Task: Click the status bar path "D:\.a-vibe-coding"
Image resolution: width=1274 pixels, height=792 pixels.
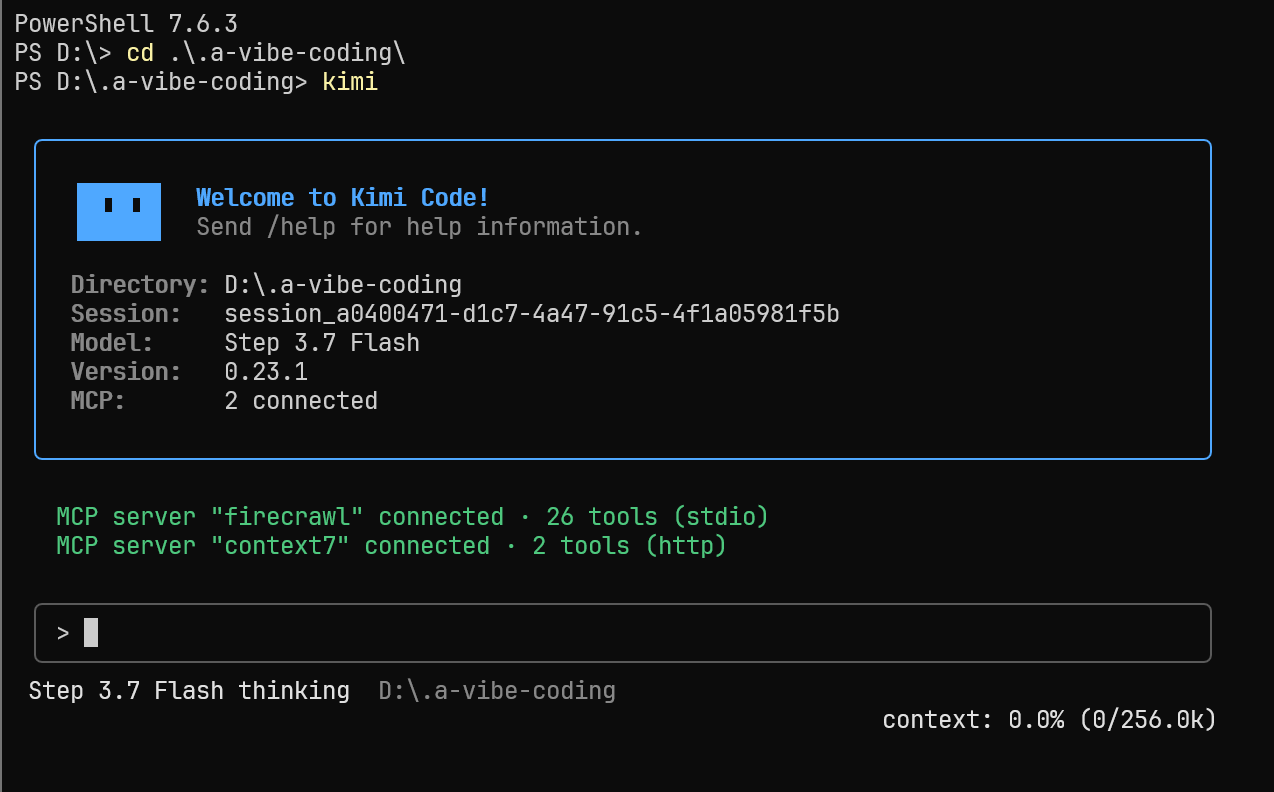Action: click(497, 691)
